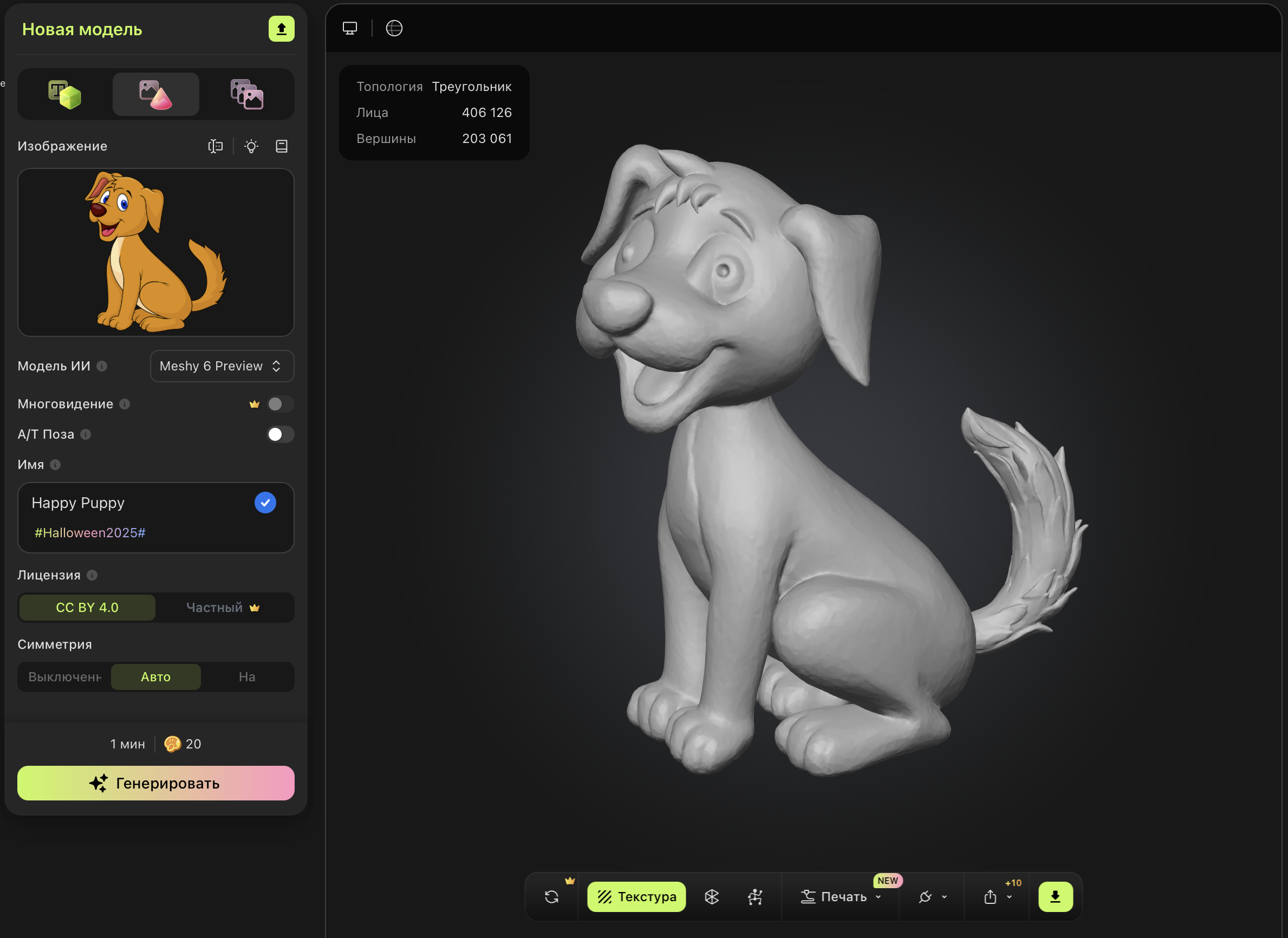1288x938 pixels.
Task: Click the Текстура button
Action: point(636,896)
